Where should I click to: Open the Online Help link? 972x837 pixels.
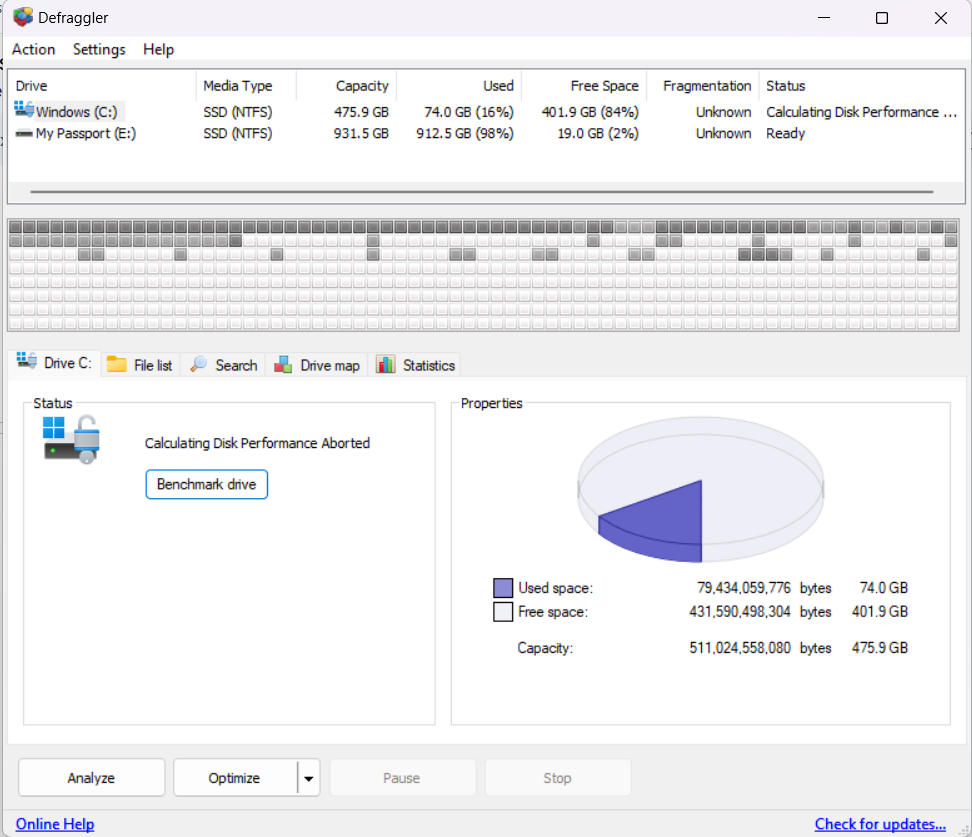tap(55, 824)
